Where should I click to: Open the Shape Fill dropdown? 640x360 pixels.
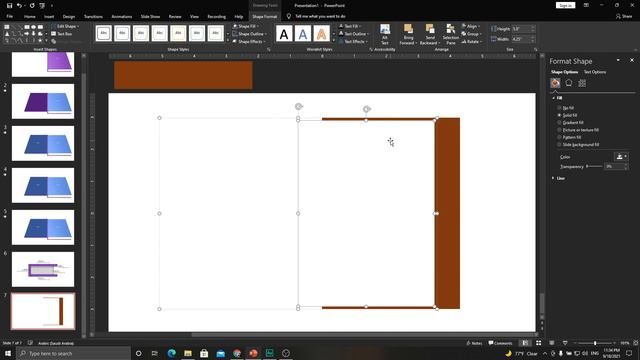pyautogui.click(x=247, y=26)
